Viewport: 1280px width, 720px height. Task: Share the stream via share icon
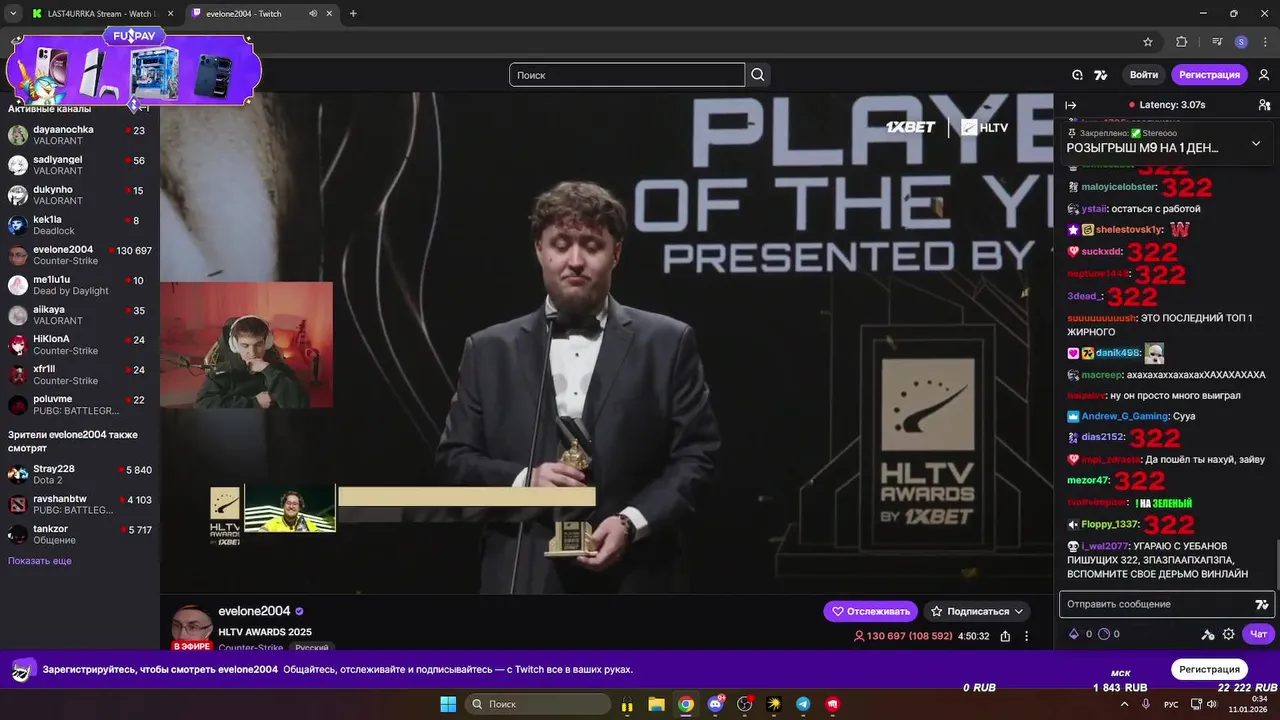pos(1005,636)
